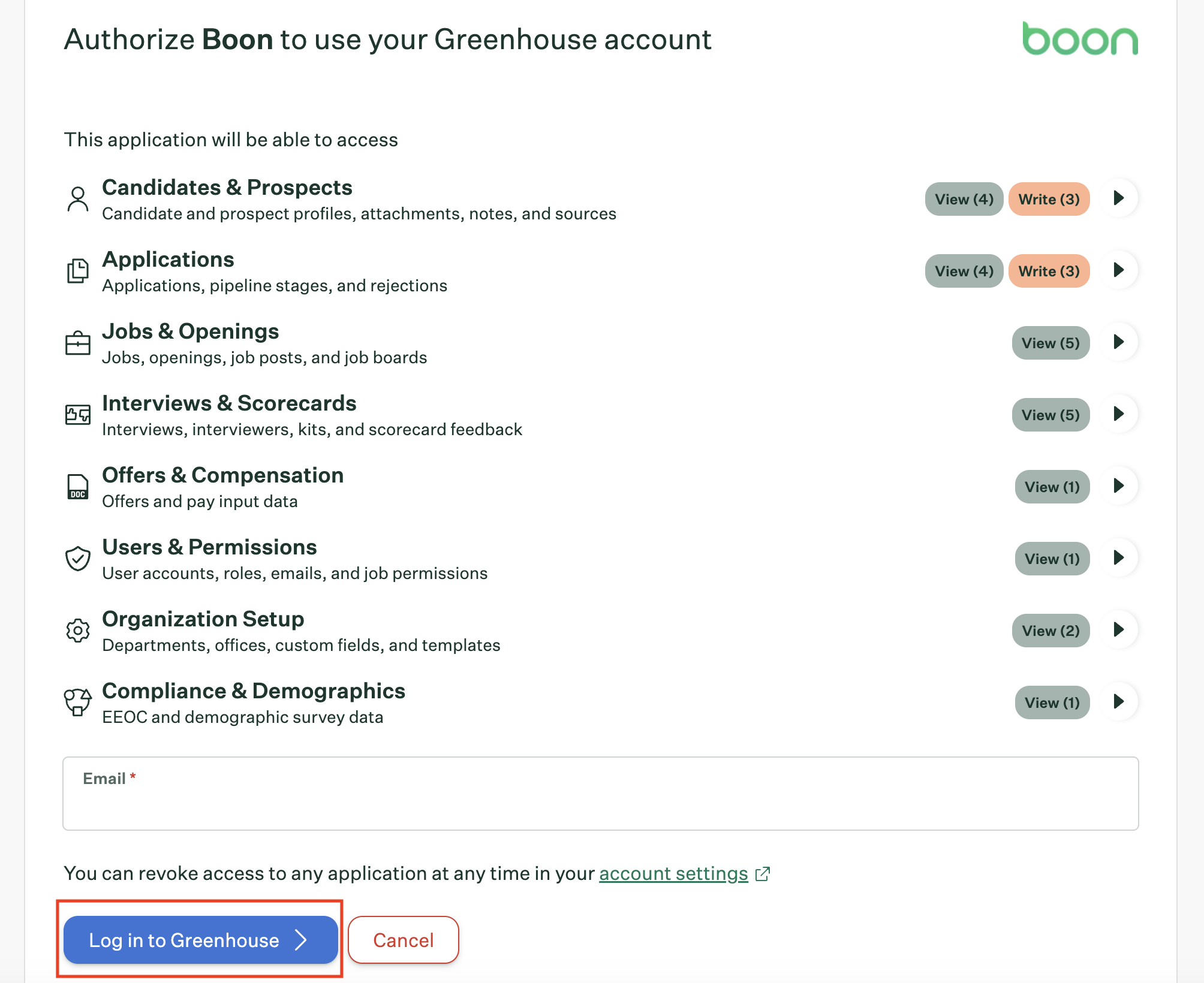Click the Offers & Compensation DOC icon
Screen dimensions: 1204x983
78,487
